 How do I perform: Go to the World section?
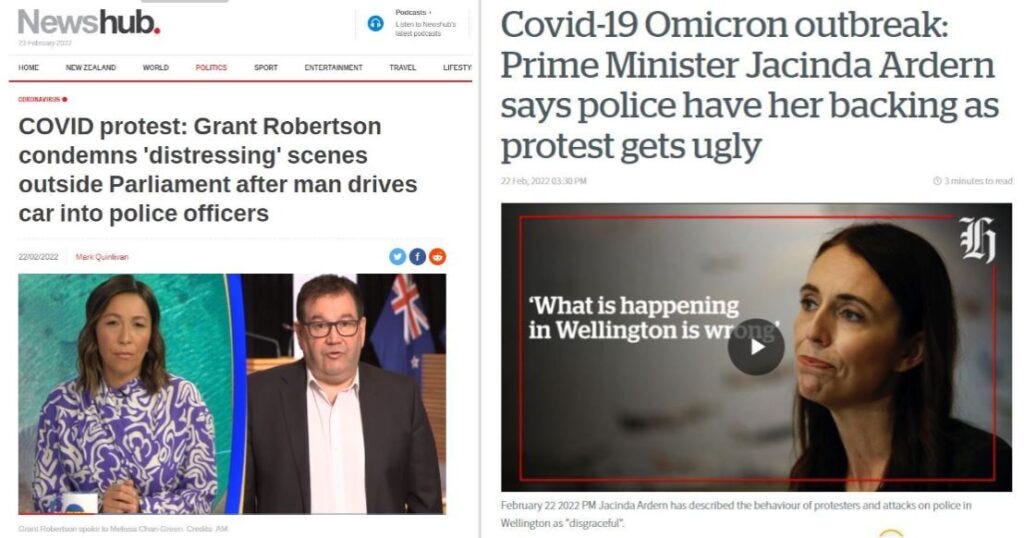tap(155, 67)
